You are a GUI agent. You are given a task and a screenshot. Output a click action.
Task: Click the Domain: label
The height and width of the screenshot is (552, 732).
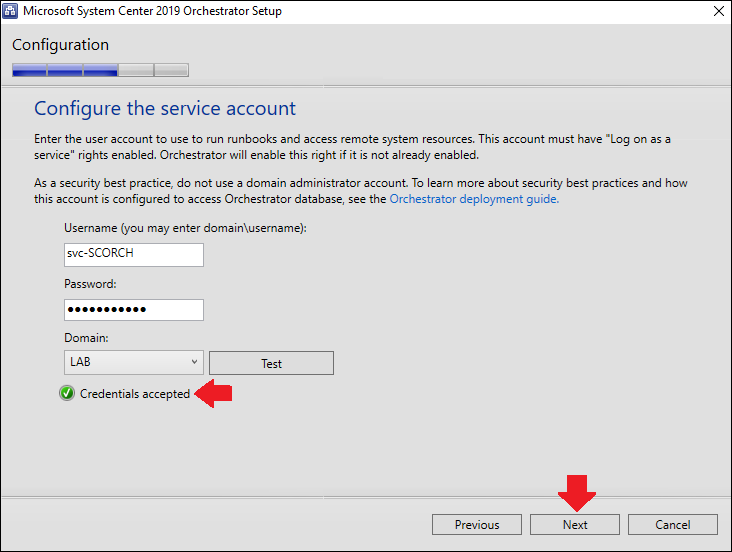pyautogui.click(x=86, y=338)
